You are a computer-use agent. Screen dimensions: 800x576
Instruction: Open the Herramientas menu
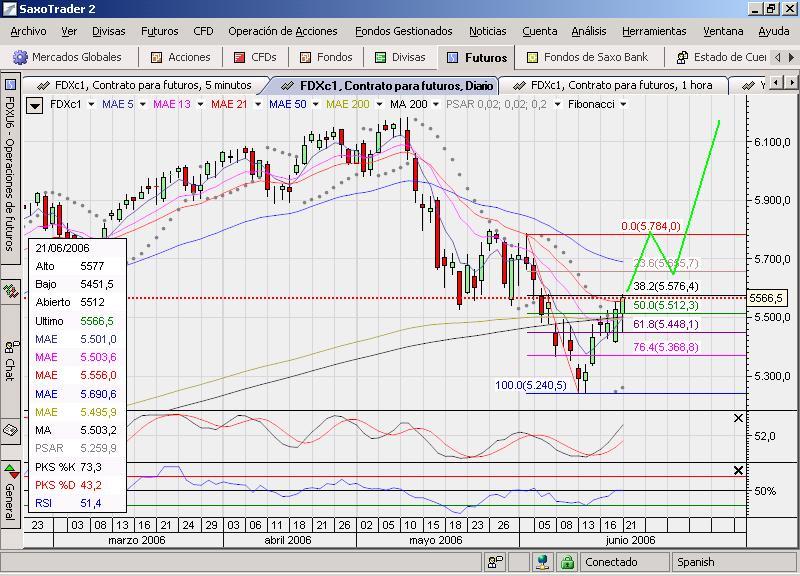pyautogui.click(x=654, y=32)
